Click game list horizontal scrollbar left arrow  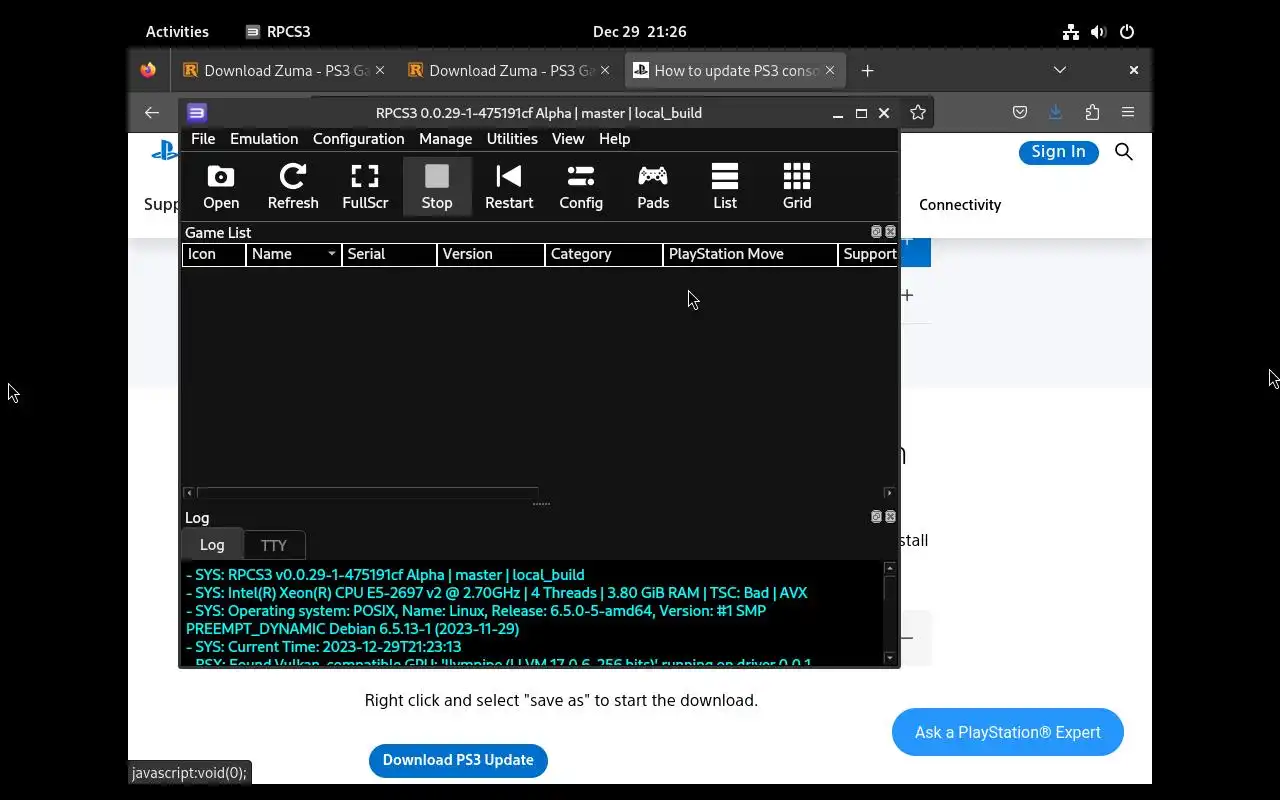189,493
